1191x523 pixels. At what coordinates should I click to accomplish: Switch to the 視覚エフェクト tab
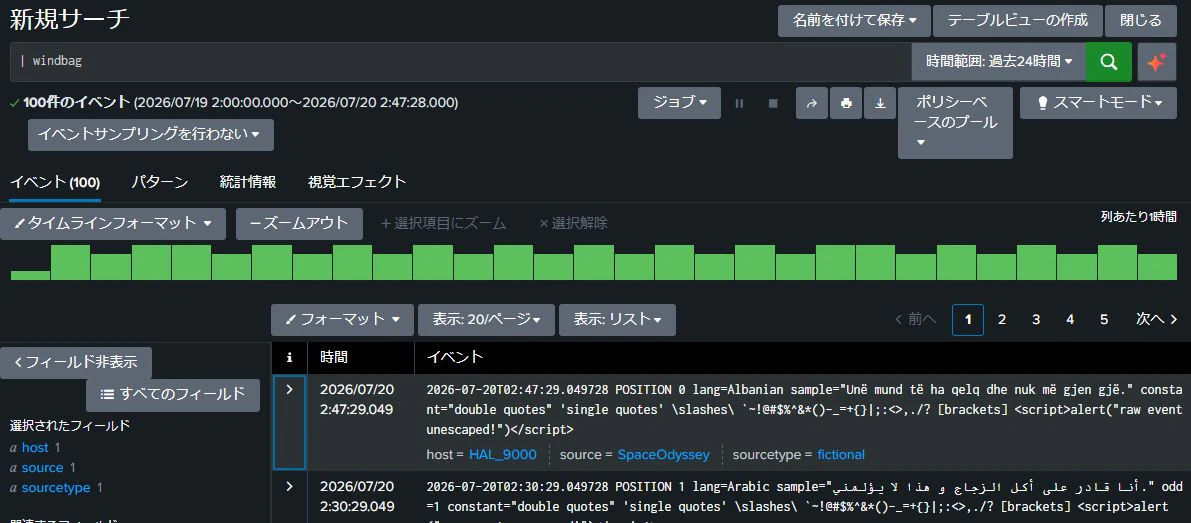pos(357,182)
